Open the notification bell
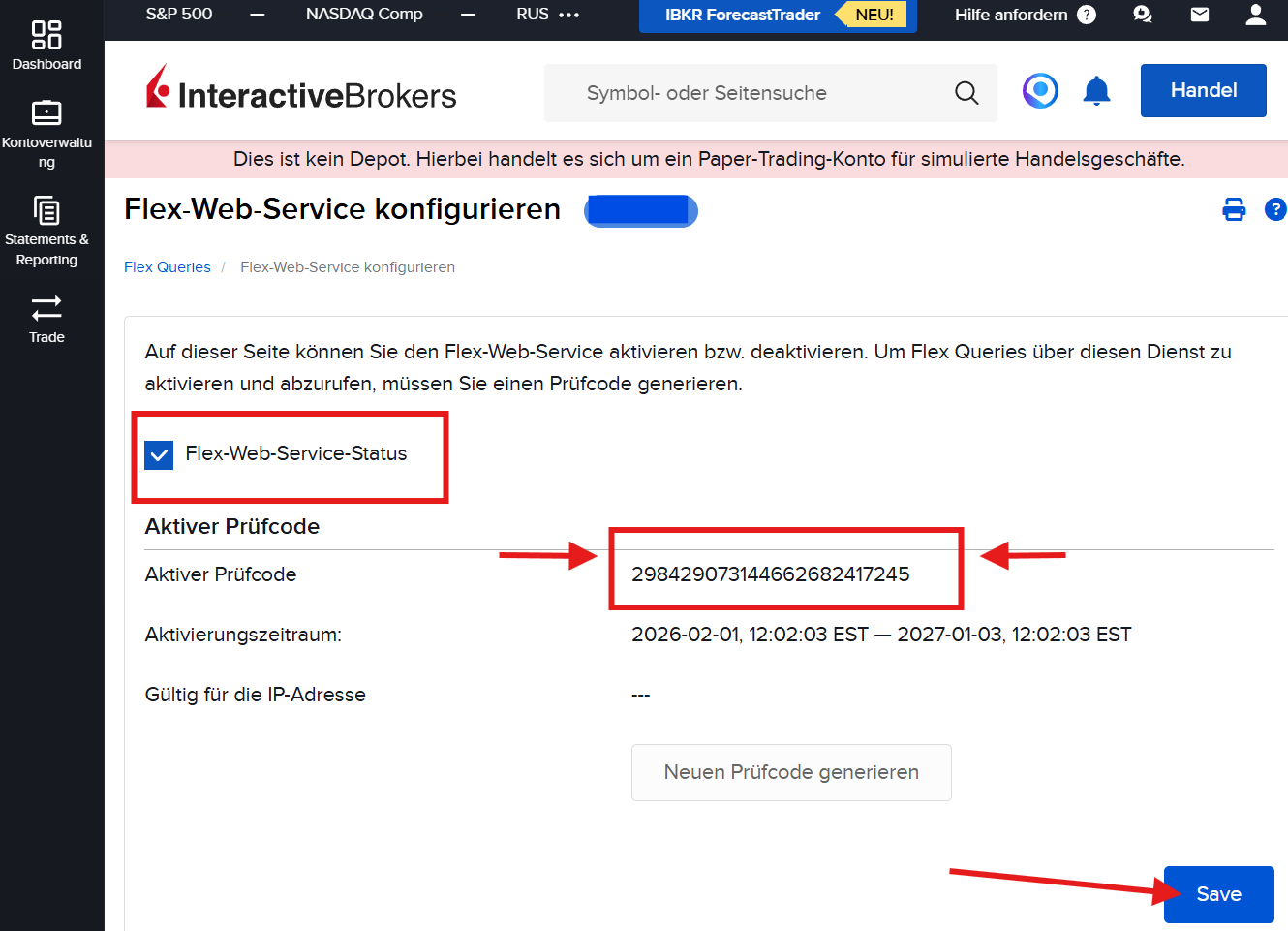 pos(1096,90)
